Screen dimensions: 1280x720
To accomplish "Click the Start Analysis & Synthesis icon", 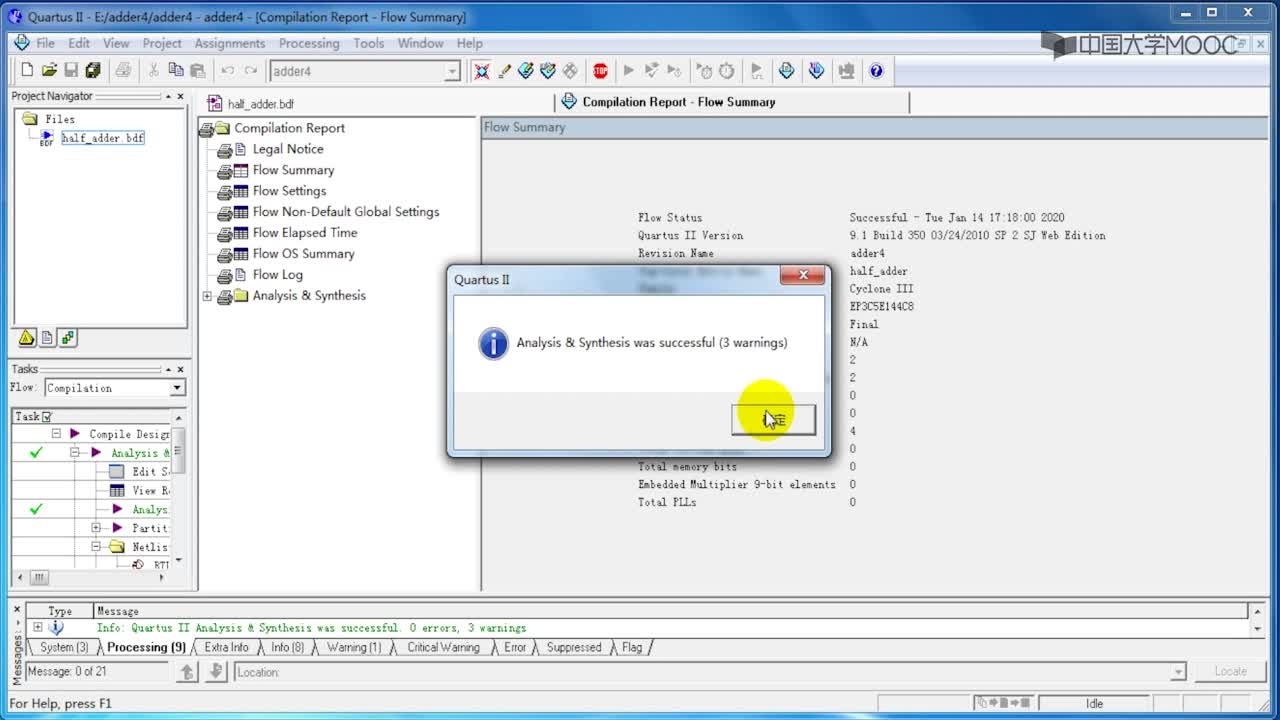I will coord(651,70).
